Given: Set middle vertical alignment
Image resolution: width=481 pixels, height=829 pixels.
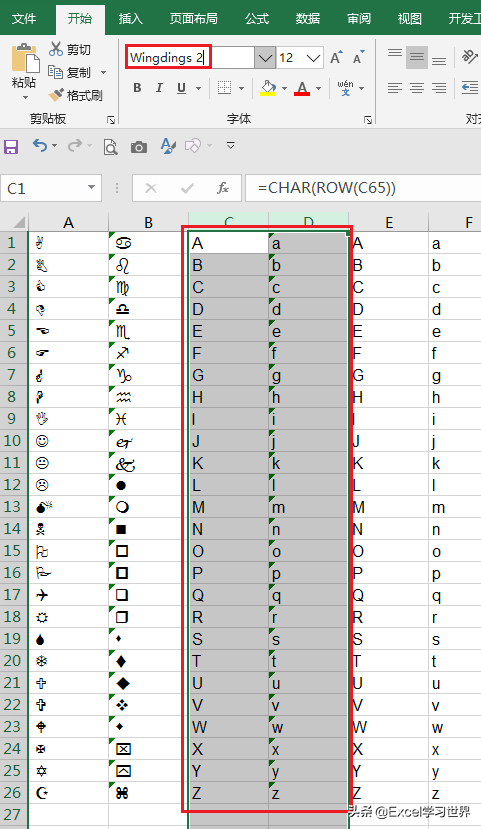Looking at the screenshot, I should (417, 57).
